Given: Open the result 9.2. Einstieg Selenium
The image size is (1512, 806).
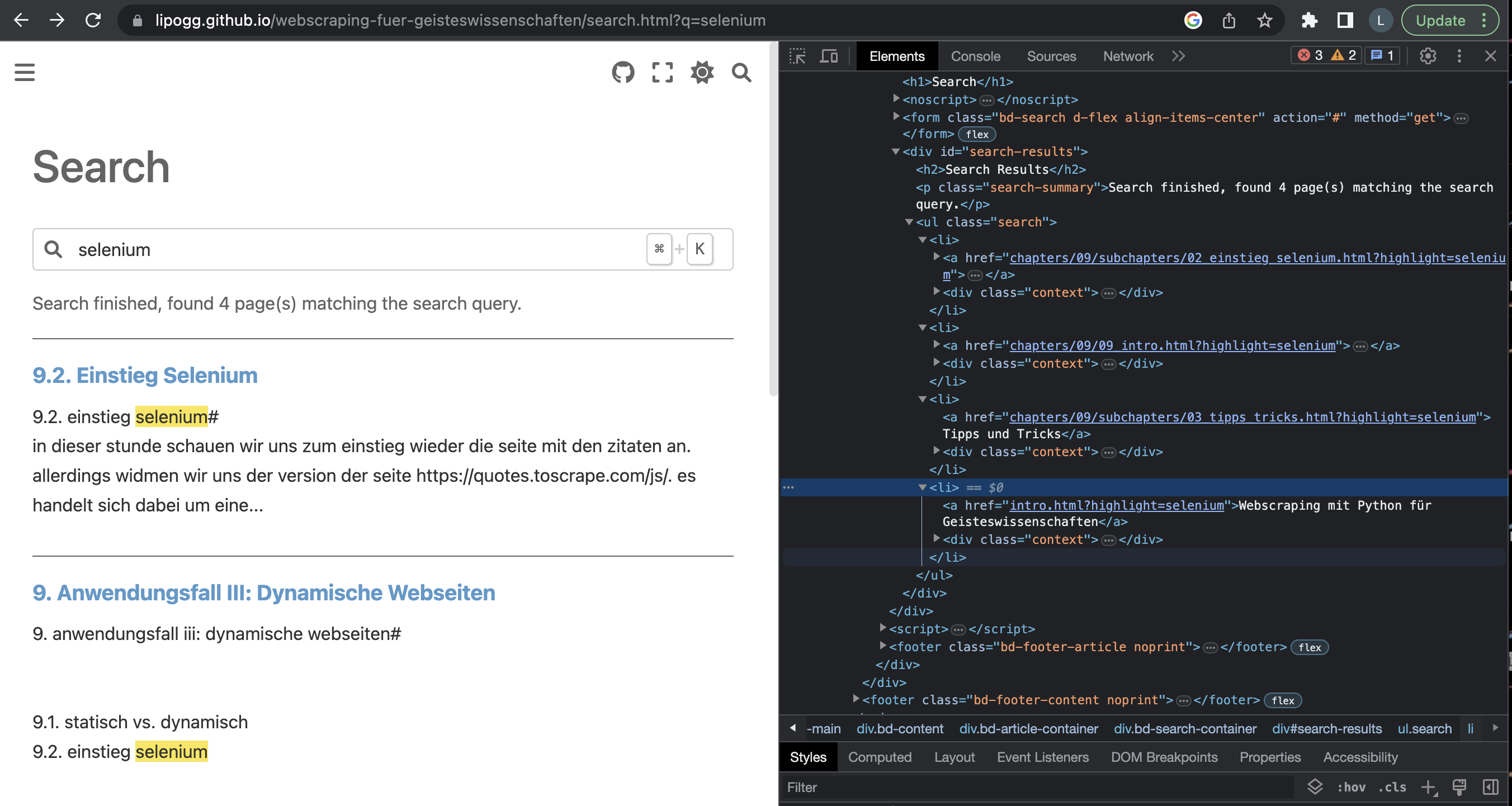Looking at the screenshot, I should pyautogui.click(x=145, y=376).
